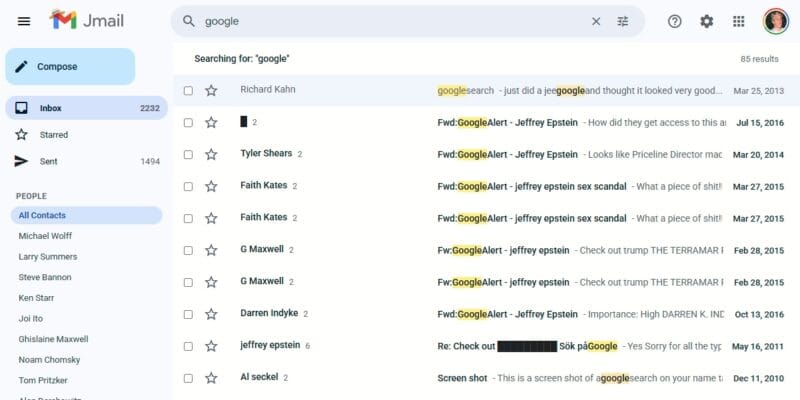
Task: Tick the checkbox for Richard Kahn email
Action: click(x=188, y=91)
